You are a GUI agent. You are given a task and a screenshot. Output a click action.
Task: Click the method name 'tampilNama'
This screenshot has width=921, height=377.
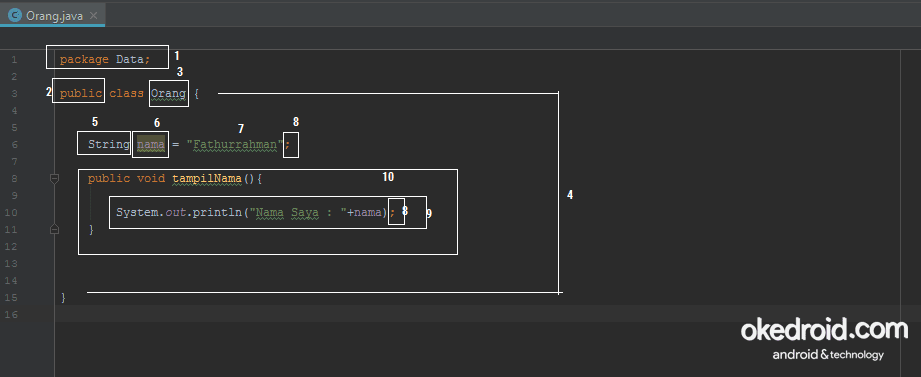pos(207,179)
